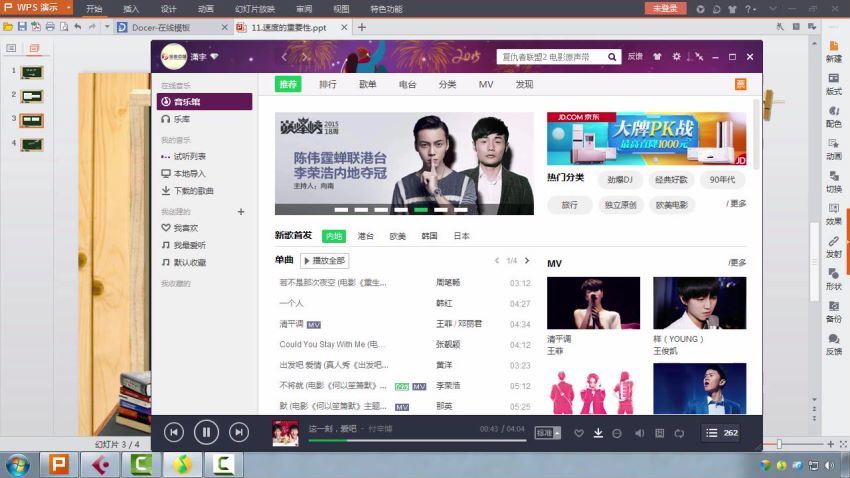The image size is (850, 478).
Task: Open the 独立原创 category tag
Action: (x=620, y=205)
